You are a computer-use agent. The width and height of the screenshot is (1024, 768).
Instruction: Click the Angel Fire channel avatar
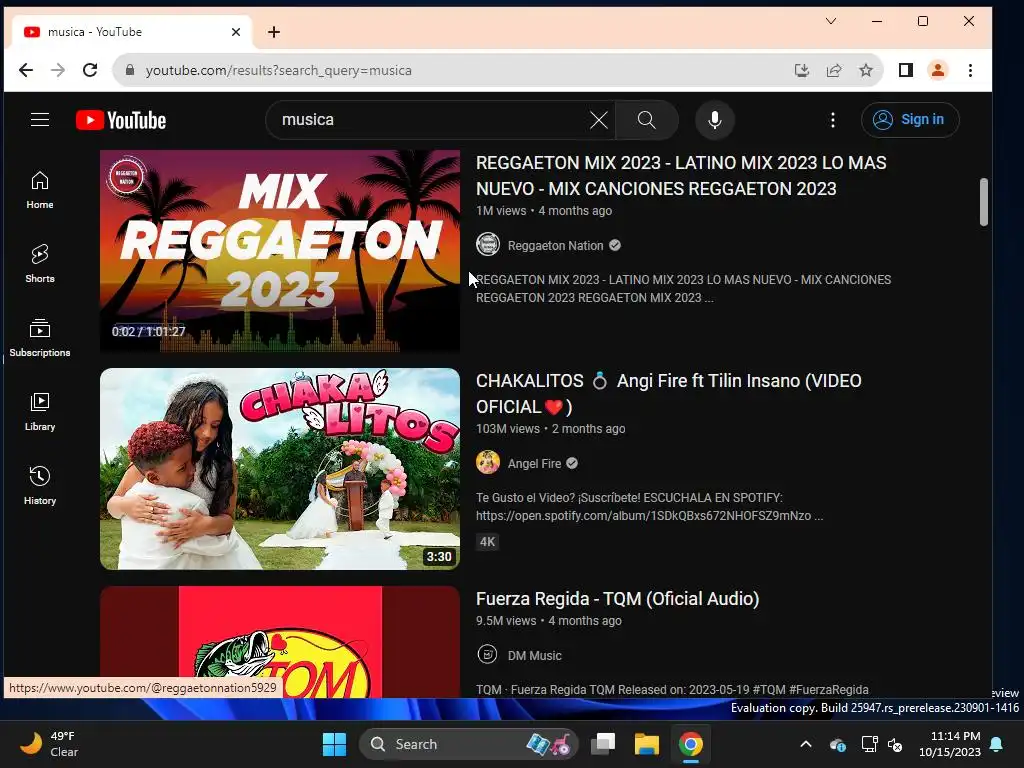click(488, 462)
